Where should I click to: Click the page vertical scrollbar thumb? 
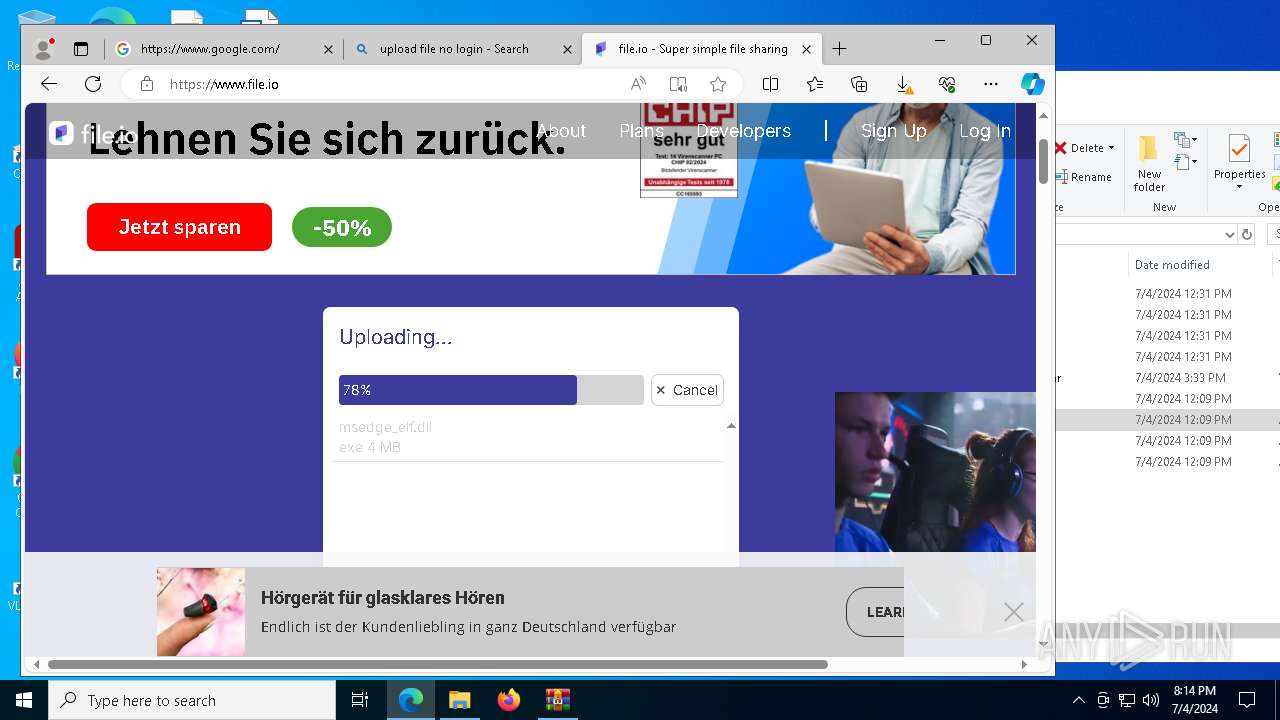pos(1044,161)
